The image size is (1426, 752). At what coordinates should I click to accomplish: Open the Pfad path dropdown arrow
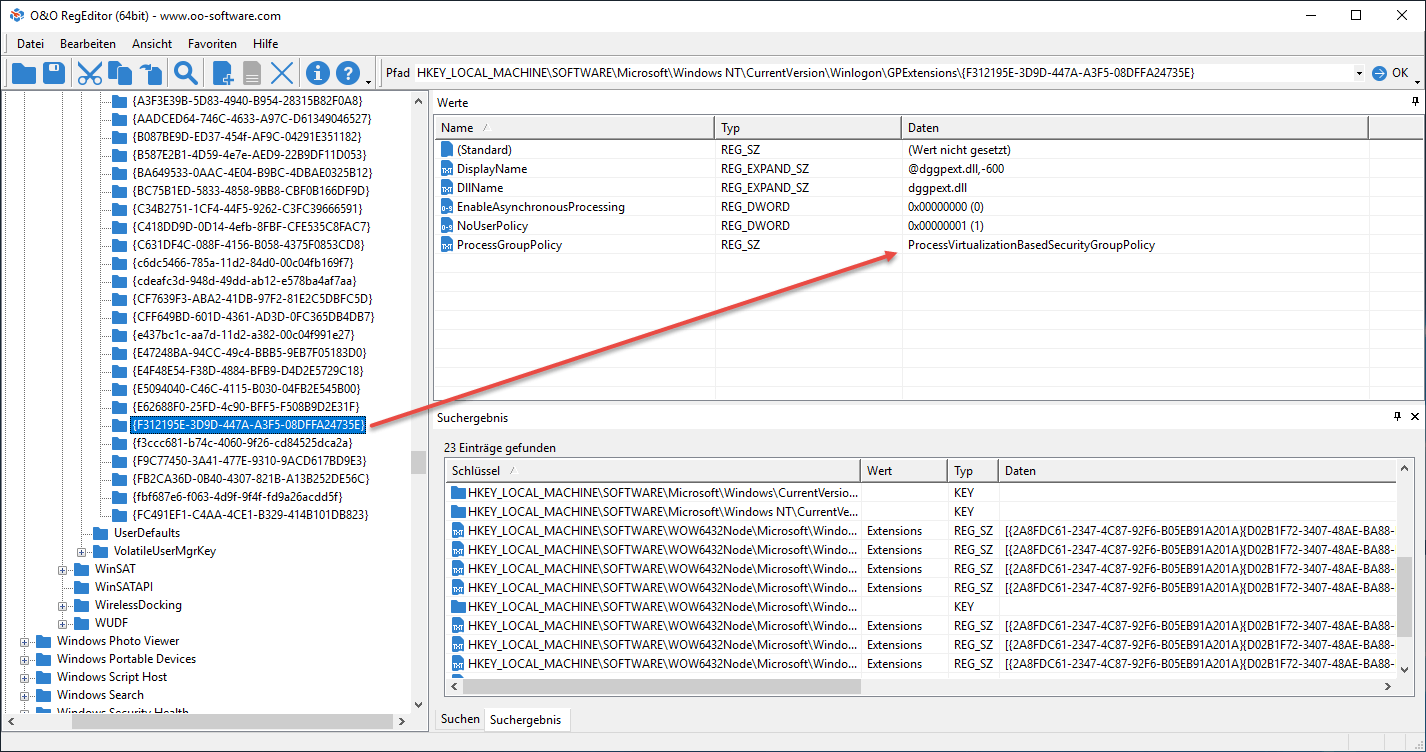click(x=1358, y=73)
